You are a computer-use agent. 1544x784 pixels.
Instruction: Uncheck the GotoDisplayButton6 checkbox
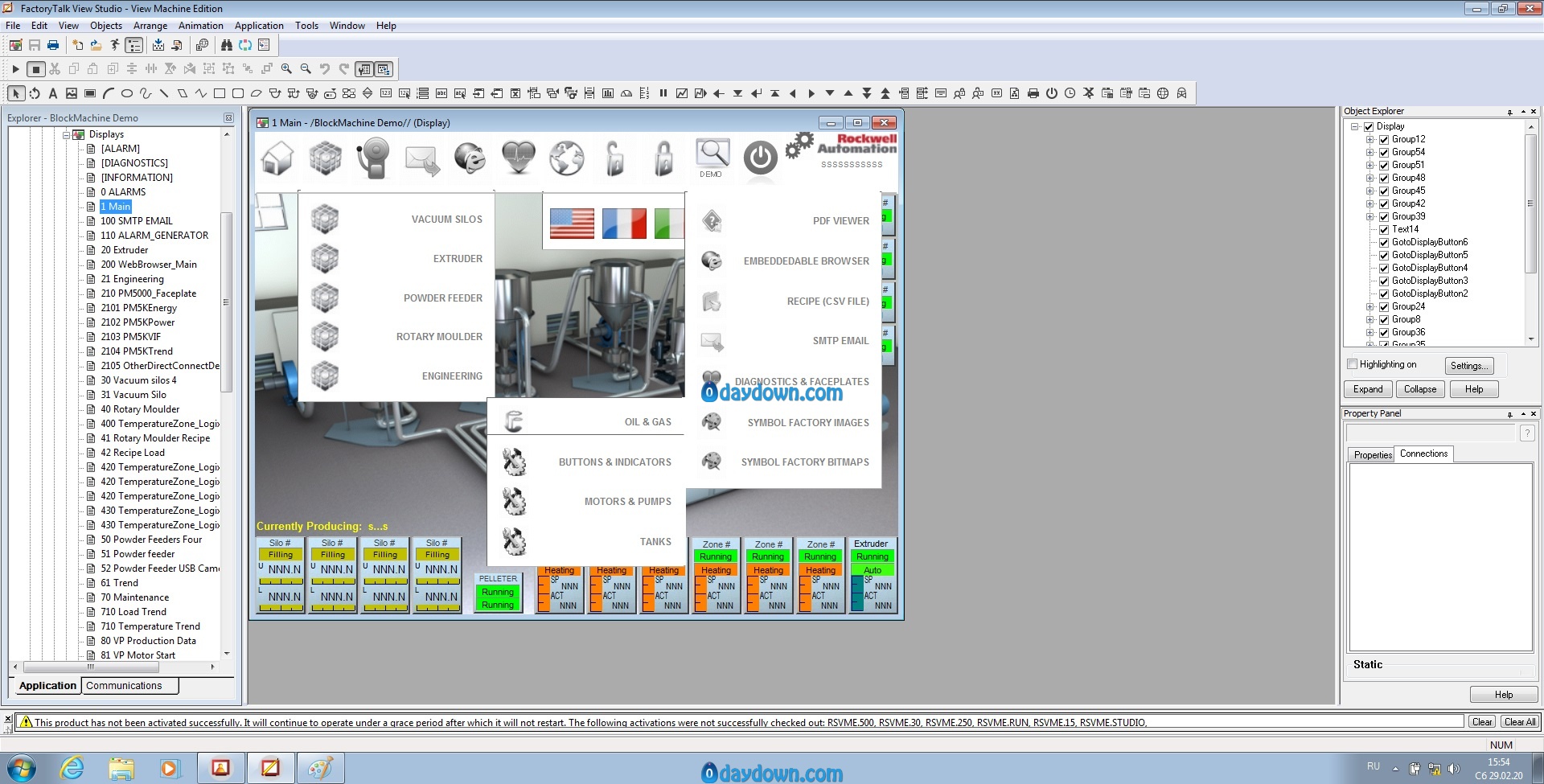coord(1384,243)
